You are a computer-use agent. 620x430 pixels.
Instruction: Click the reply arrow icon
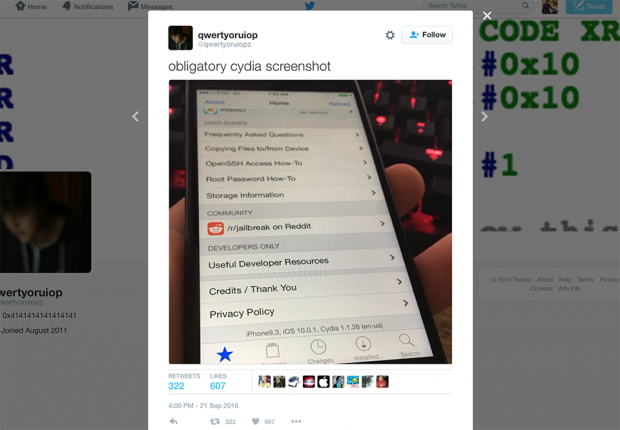[174, 421]
